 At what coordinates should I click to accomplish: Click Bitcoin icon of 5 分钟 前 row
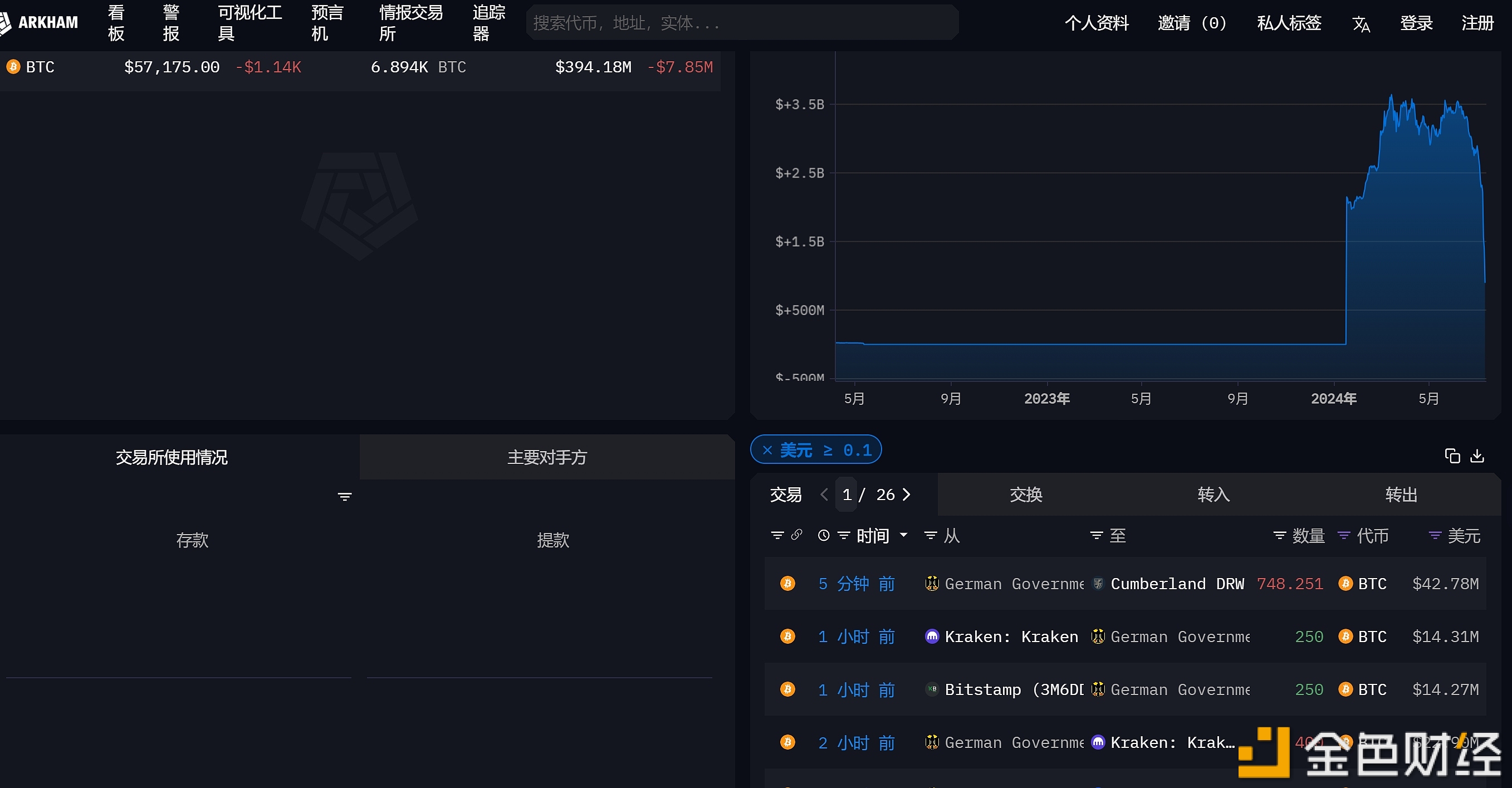787,583
